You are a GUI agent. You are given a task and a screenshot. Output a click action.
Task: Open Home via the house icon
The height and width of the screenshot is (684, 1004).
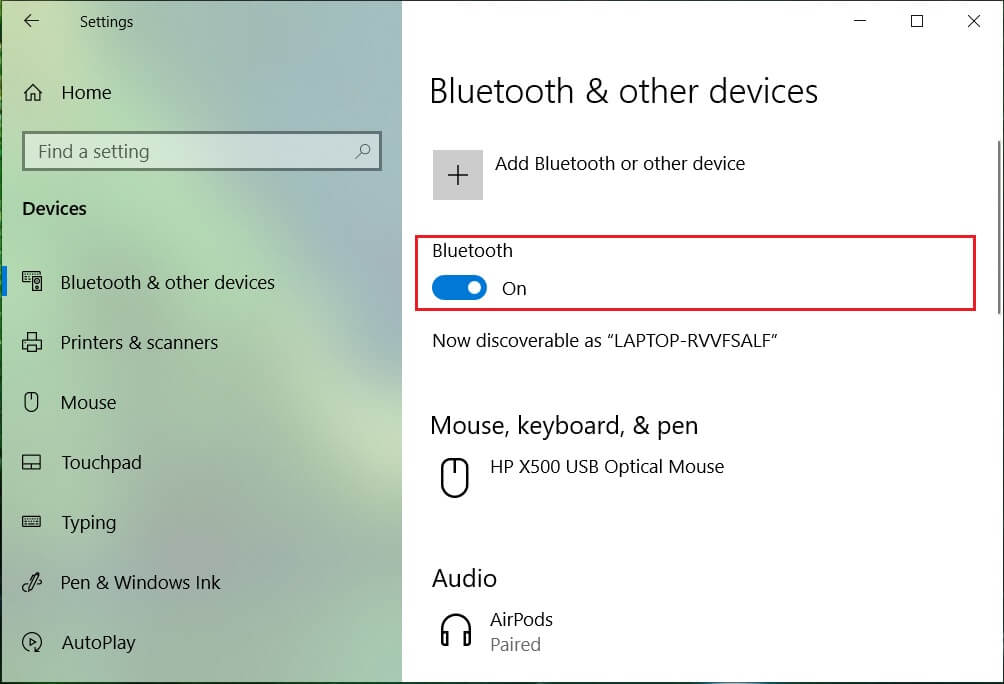point(33,93)
